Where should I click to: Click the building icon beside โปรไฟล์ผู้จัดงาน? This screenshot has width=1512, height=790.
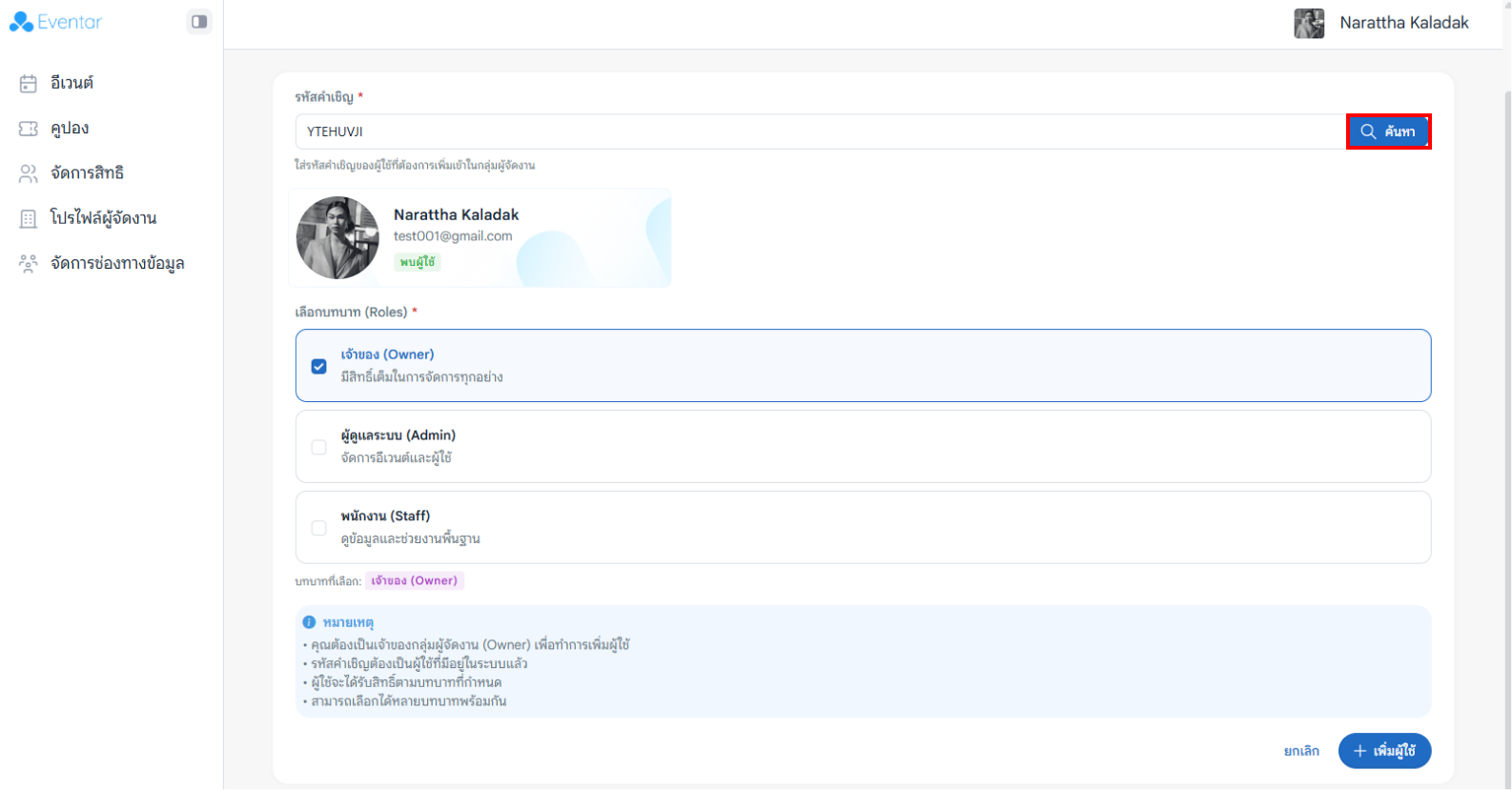[x=29, y=218]
